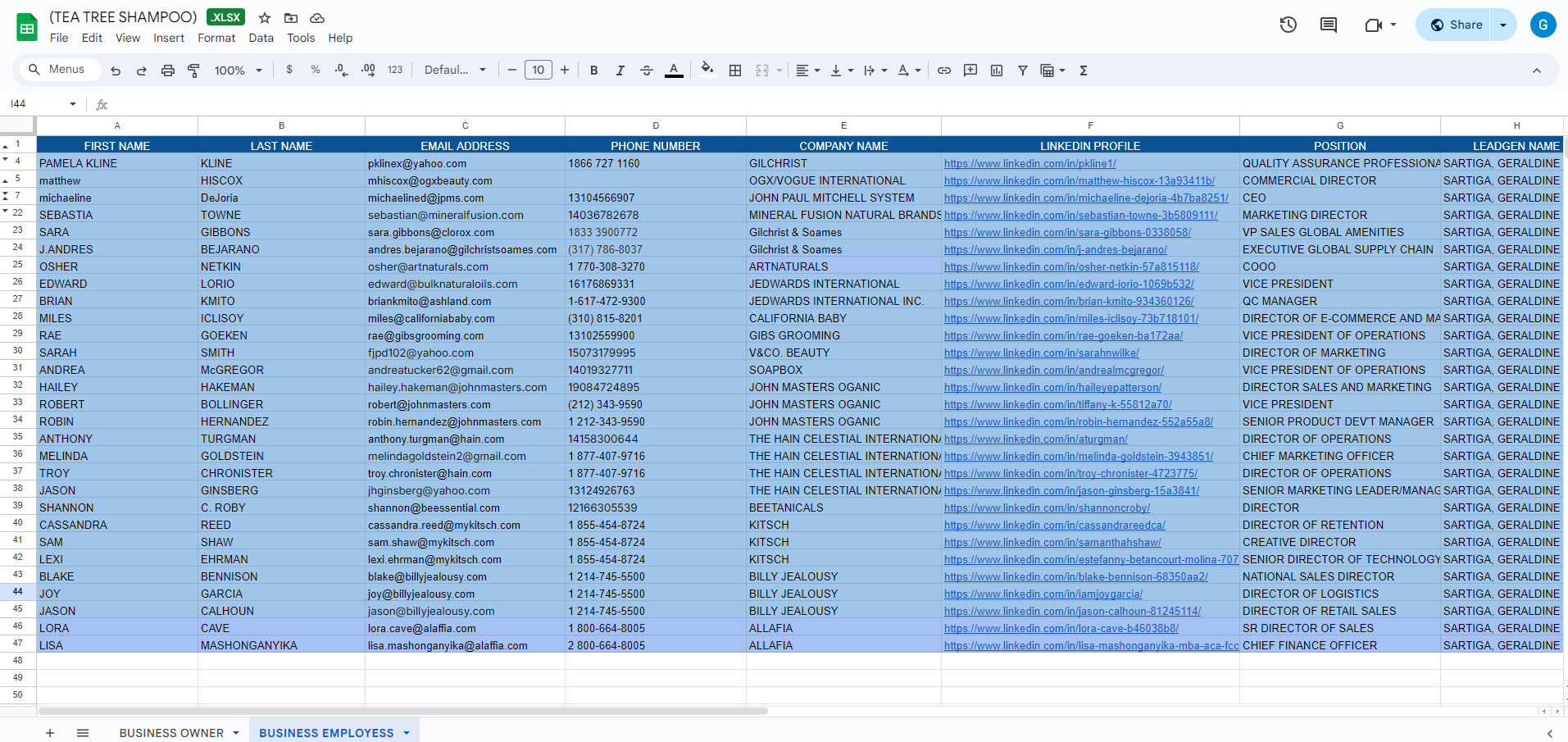This screenshot has height=742, width=1568.
Task: Expand hidden rows above row 22
Action: [6, 211]
